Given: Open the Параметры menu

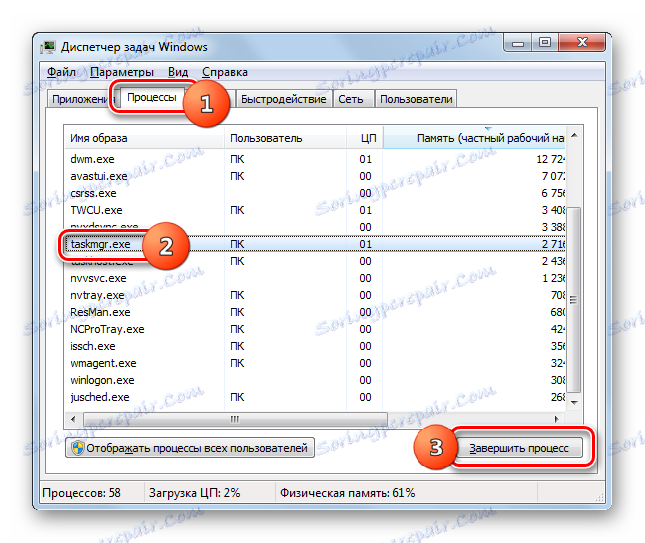Looking at the screenshot, I should [x=122, y=72].
